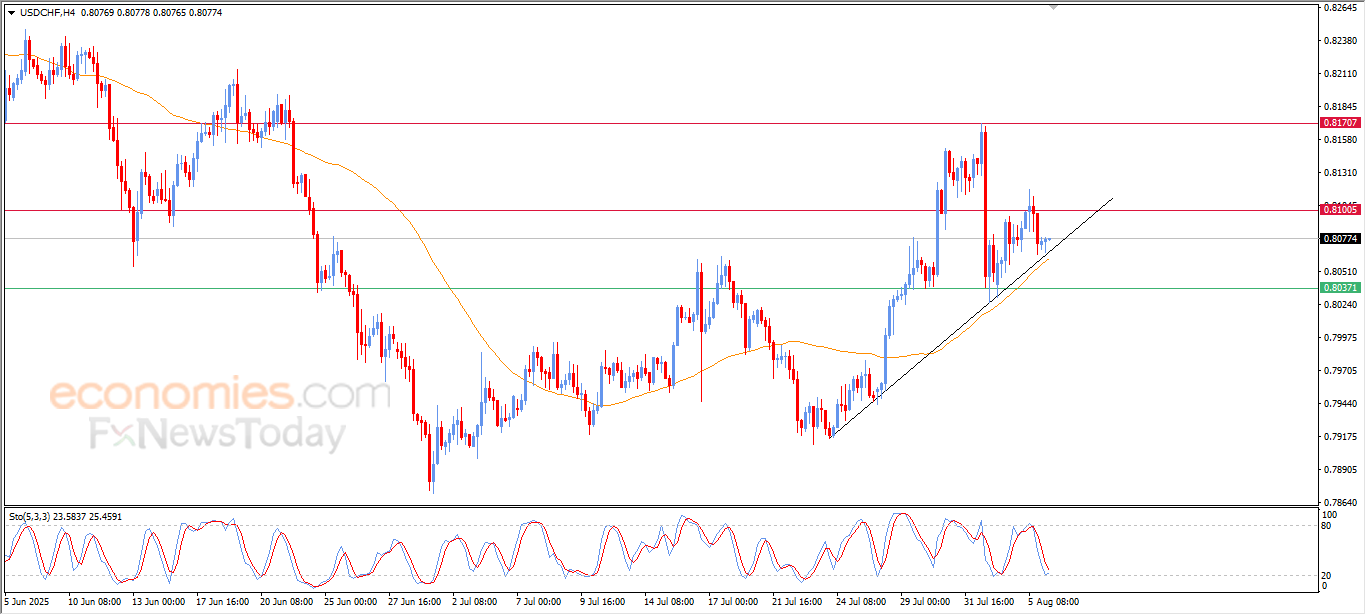Viewport: 1366px width, 615px height.
Task: Click the stochastic 80 level label
Action: tap(1327, 525)
